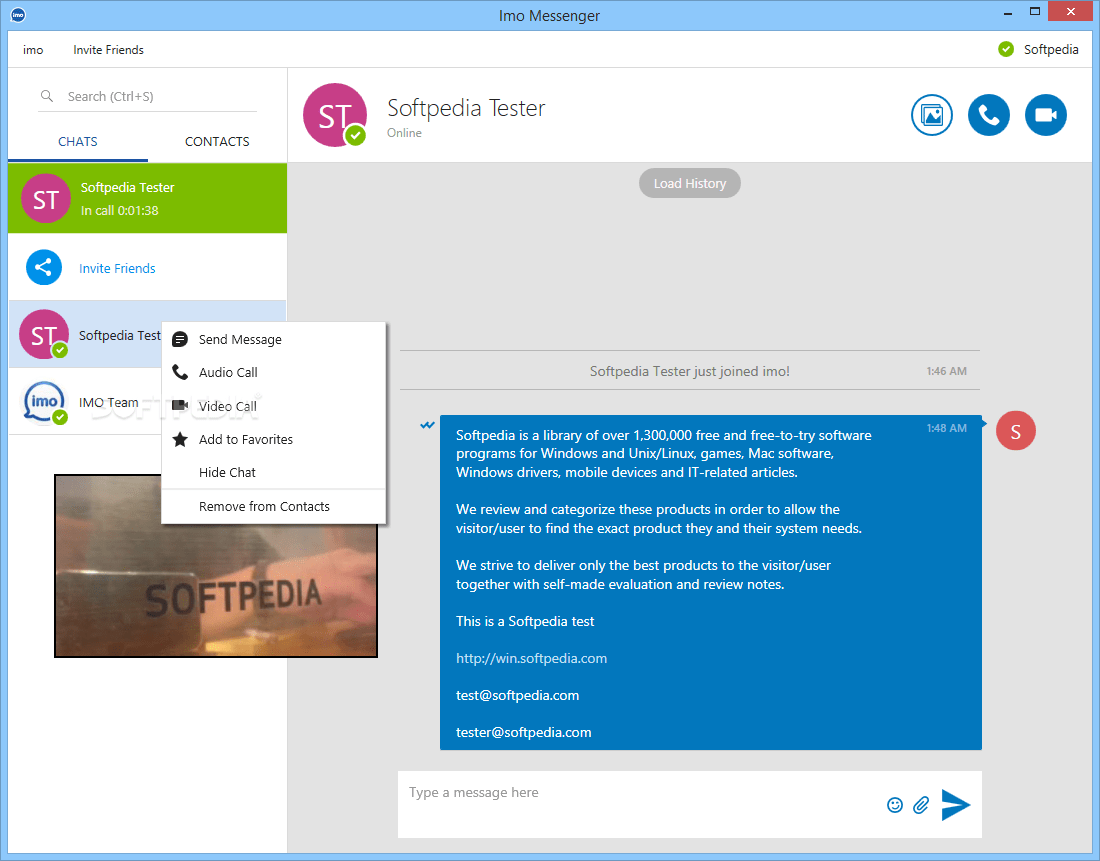This screenshot has width=1100, height=861.
Task: Click the Softpedia account name top right
Action: [x=1051, y=49]
